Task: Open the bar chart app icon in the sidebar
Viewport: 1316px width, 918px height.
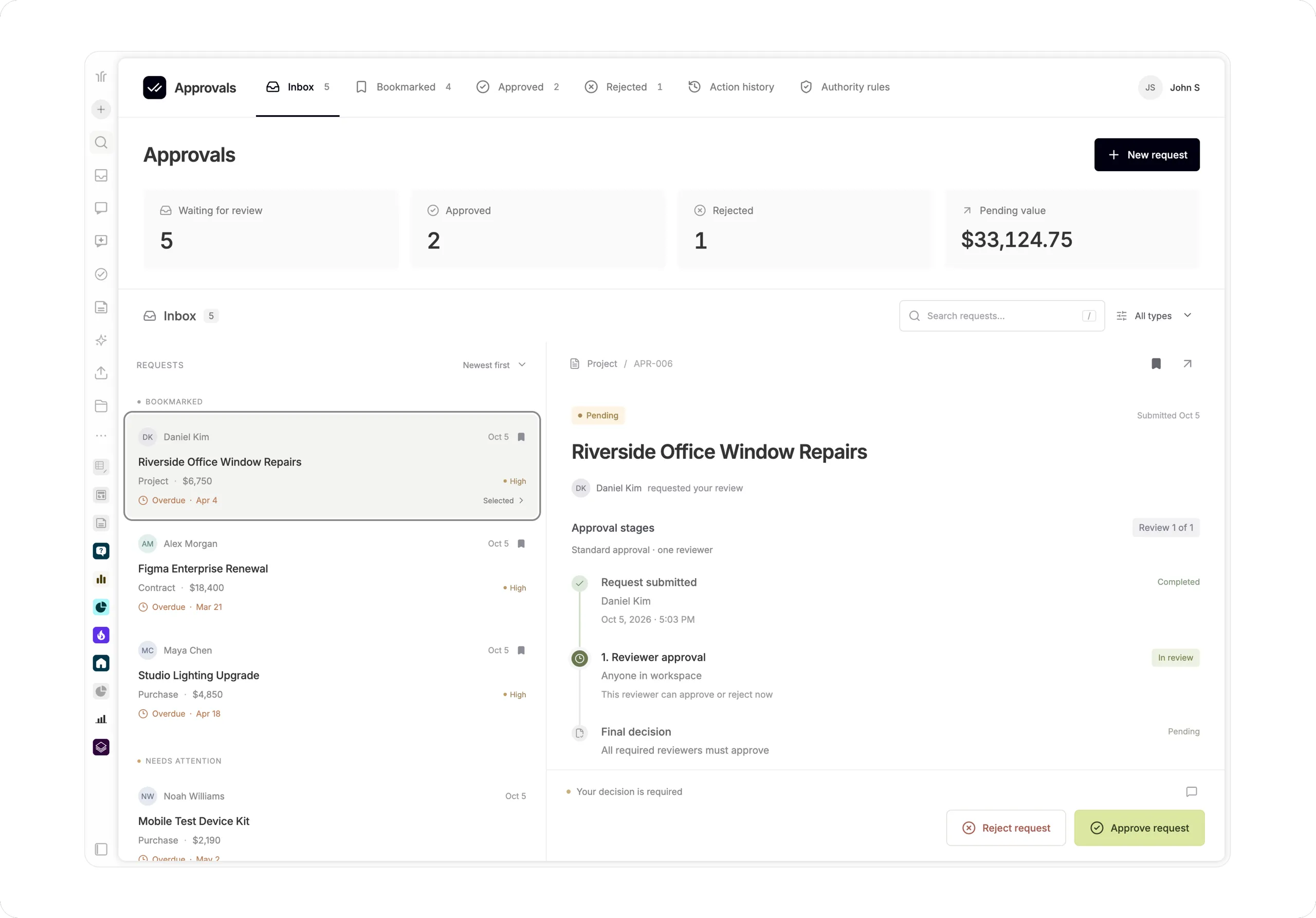Action: click(101, 579)
